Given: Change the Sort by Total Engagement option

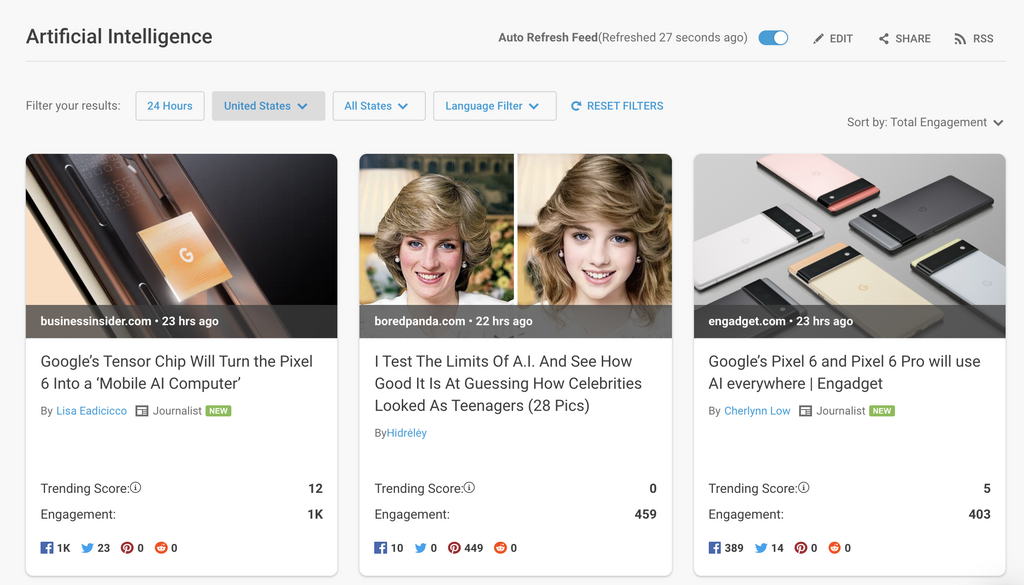Looking at the screenshot, I should 924,123.
